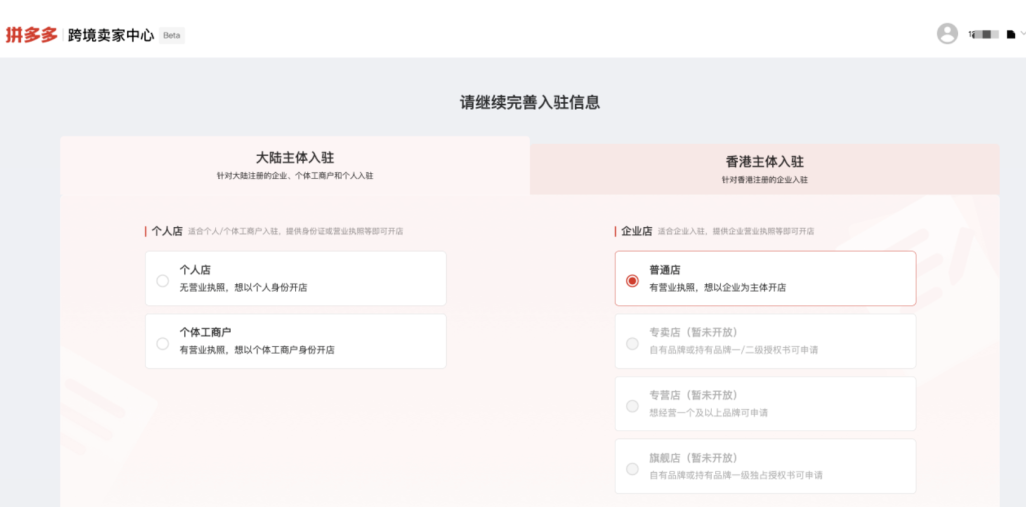The width and height of the screenshot is (1026, 507).
Task: Select the 普通店 radio button
Action: (632, 281)
